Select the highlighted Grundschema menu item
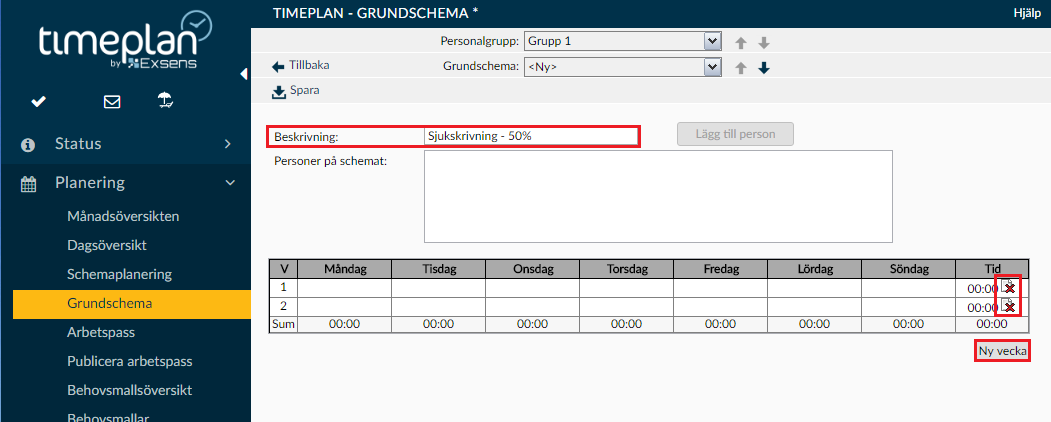 pos(131,303)
